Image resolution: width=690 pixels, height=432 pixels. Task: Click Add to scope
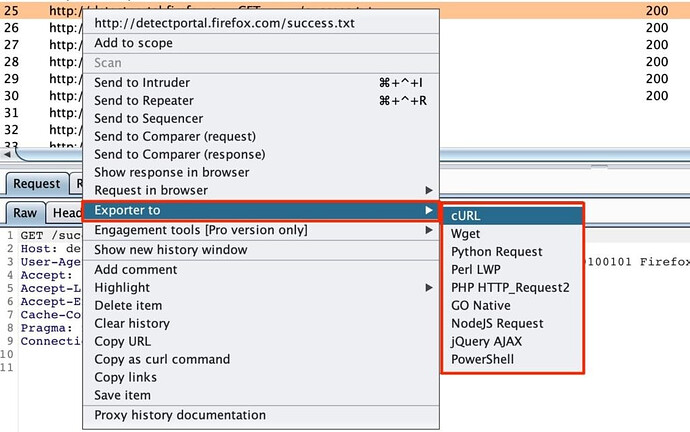tap(133, 43)
